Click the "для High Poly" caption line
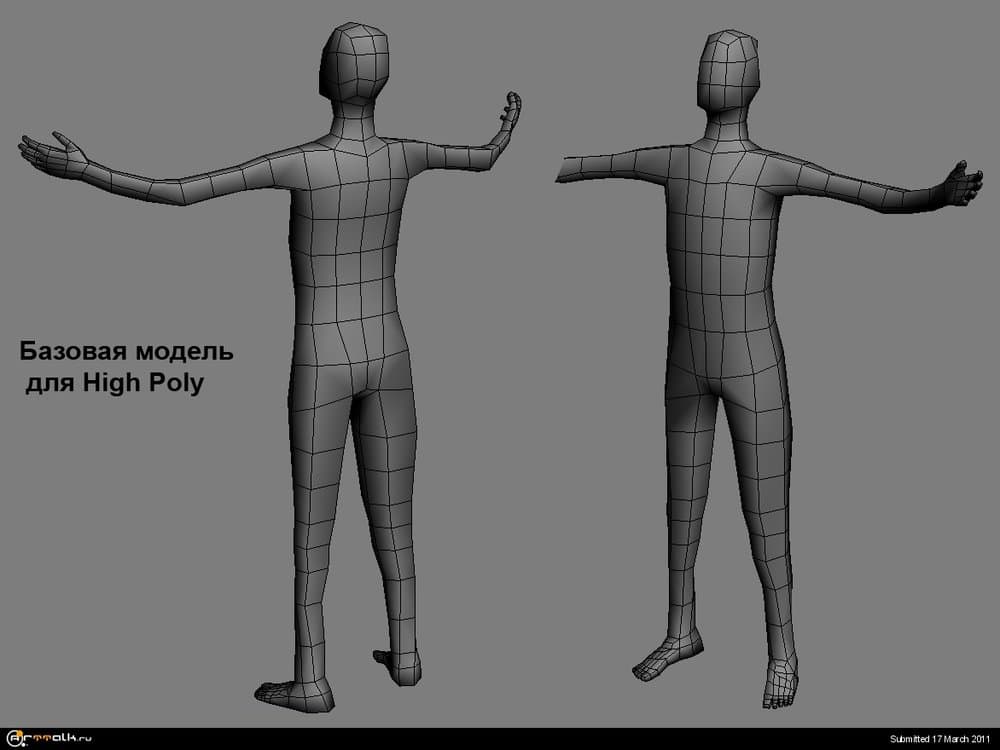The width and height of the screenshot is (1000, 750). [x=114, y=382]
